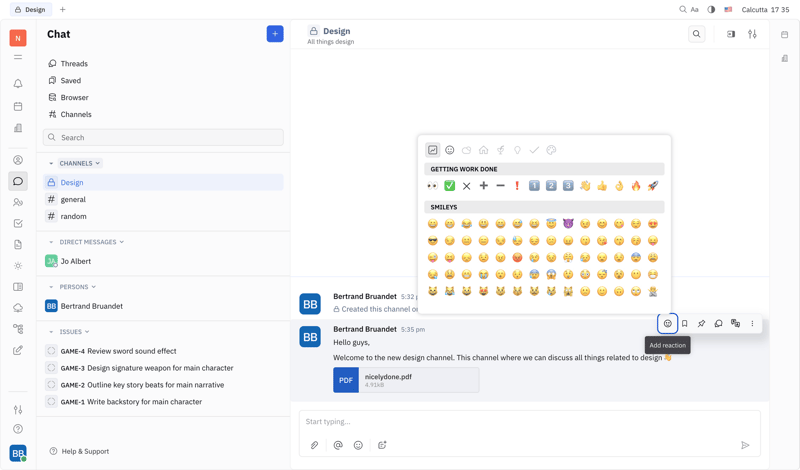Toggle status circle of GAME-1 issue
This screenshot has width=800, height=470.
[51, 401]
